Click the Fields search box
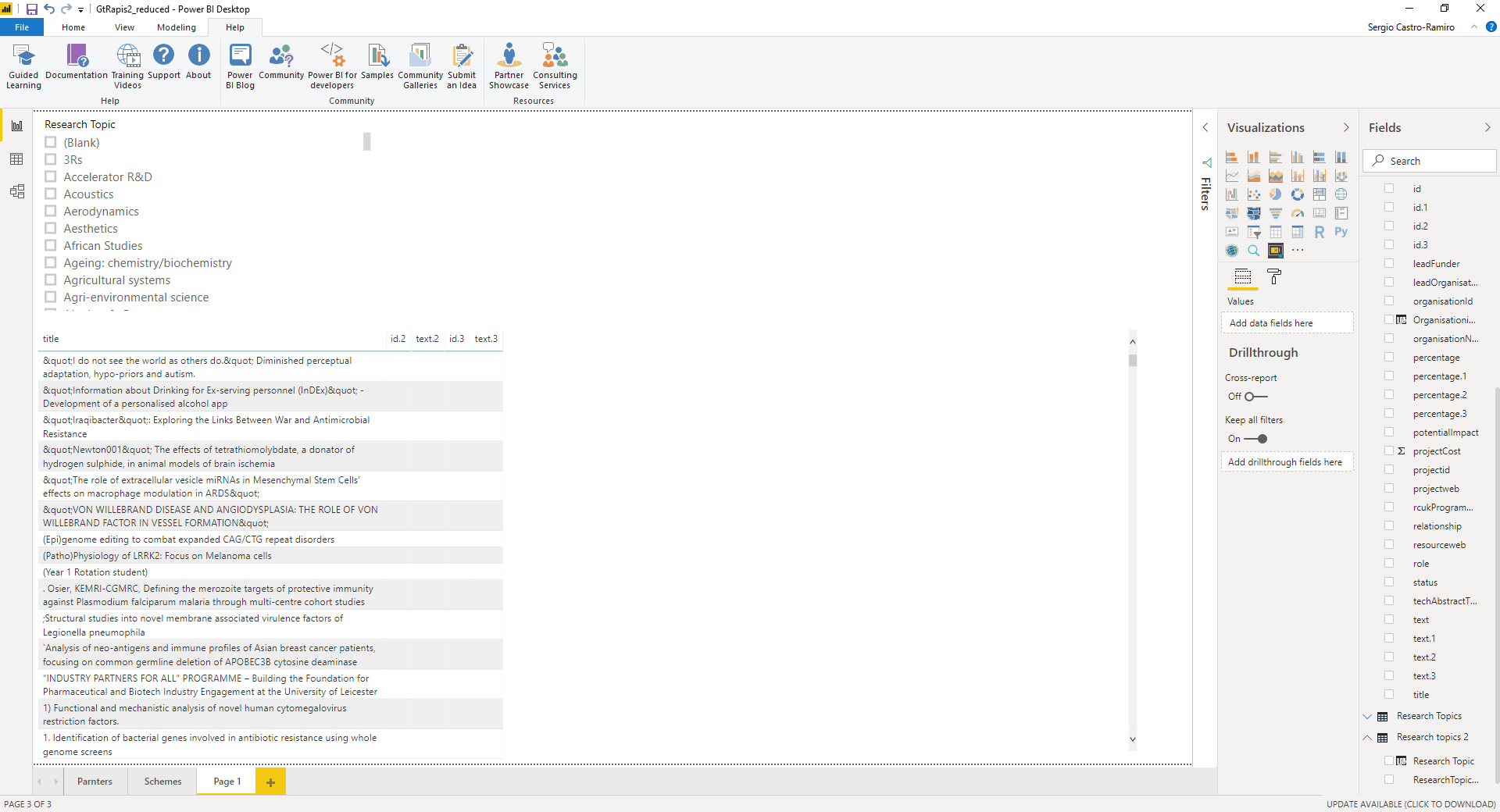Image resolution: width=1500 pixels, height=812 pixels. (x=1430, y=161)
